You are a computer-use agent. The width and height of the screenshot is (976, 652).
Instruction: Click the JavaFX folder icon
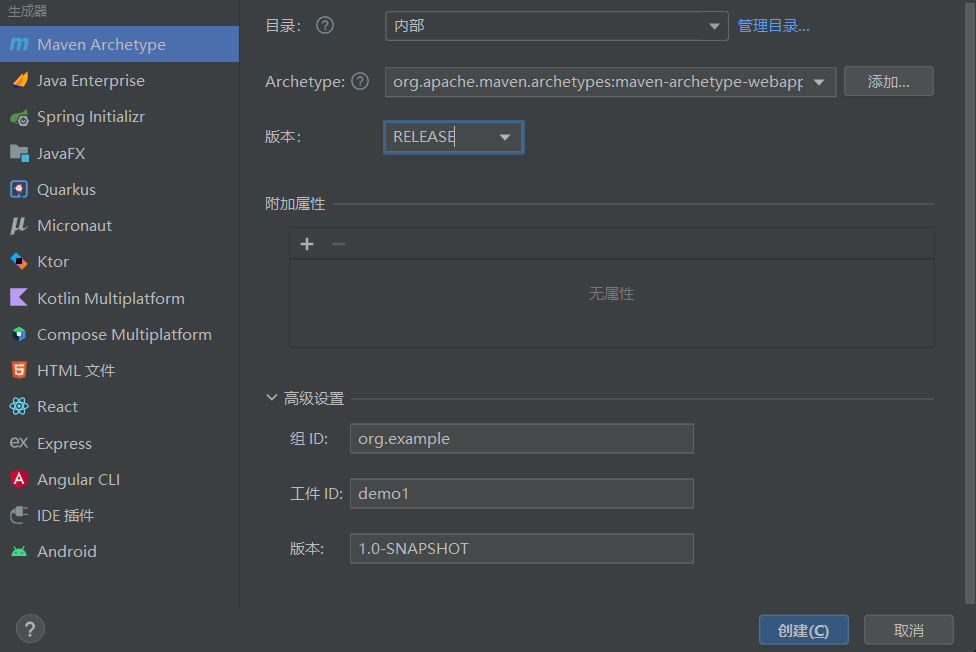(19, 153)
